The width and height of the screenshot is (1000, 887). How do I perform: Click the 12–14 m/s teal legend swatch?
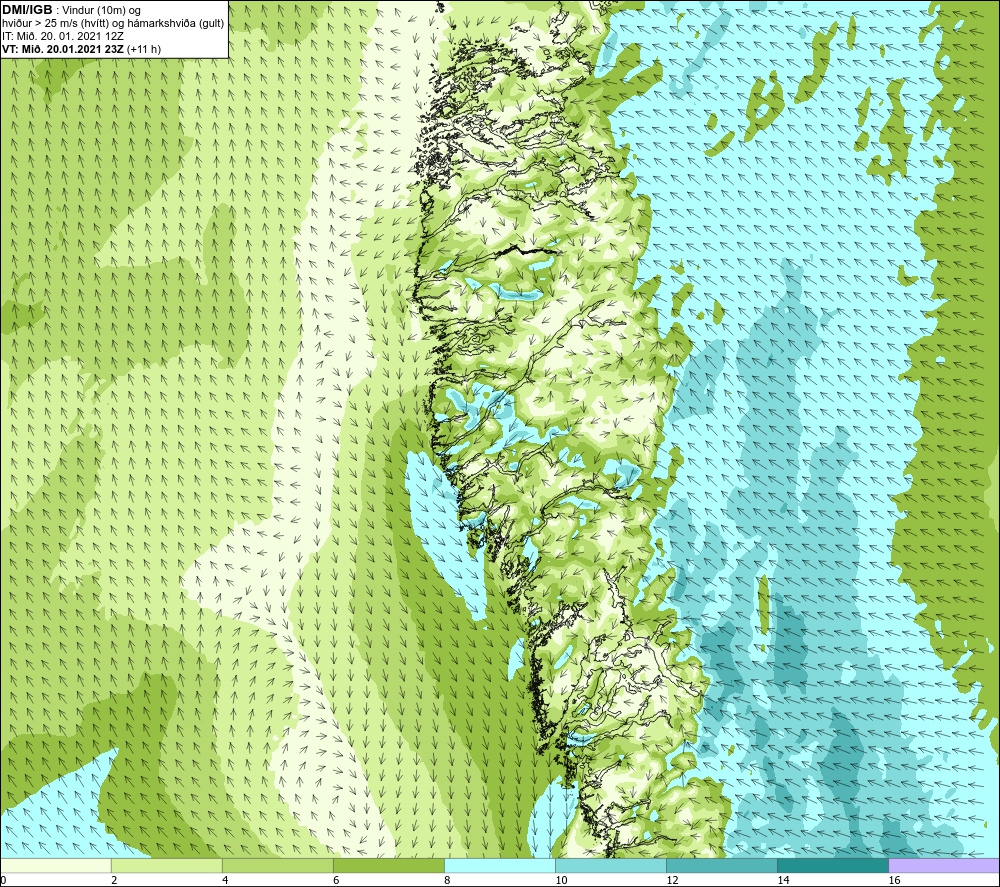point(722,865)
